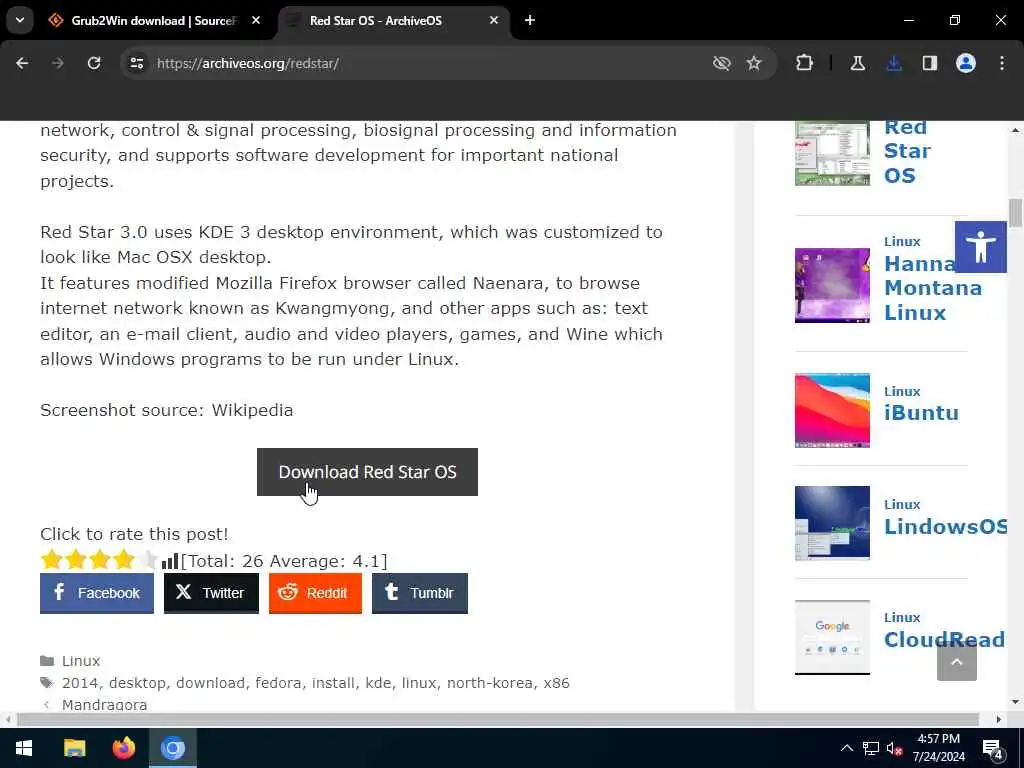This screenshot has height=768, width=1024.
Task: Open the Extensions puzzle icon
Action: click(x=805, y=63)
